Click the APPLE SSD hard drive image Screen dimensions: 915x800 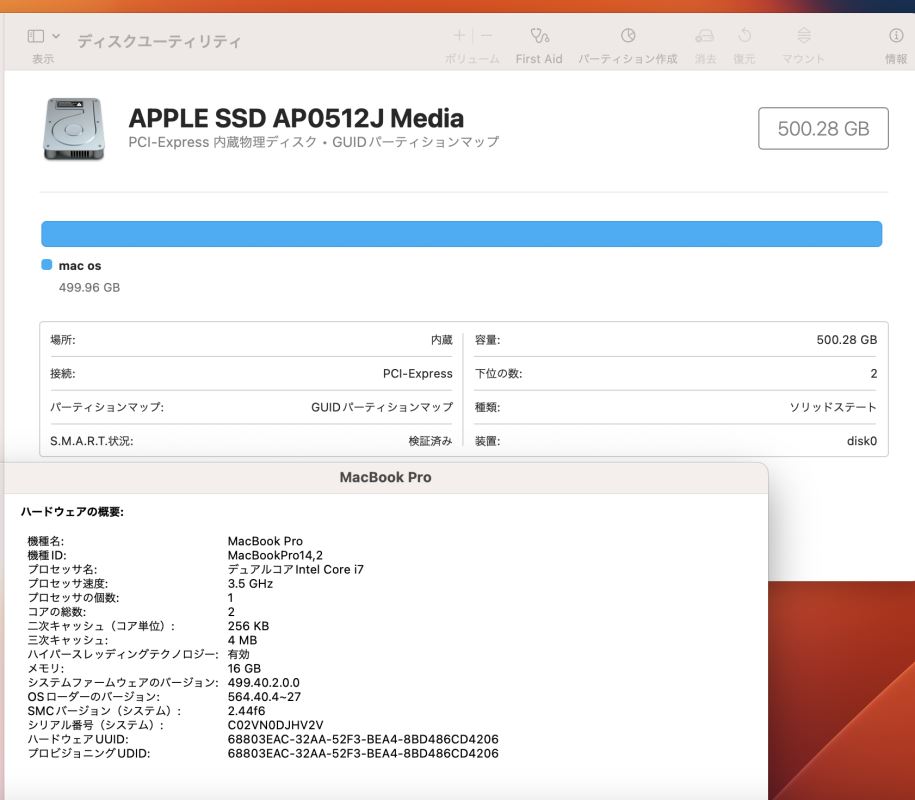click(73, 128)
